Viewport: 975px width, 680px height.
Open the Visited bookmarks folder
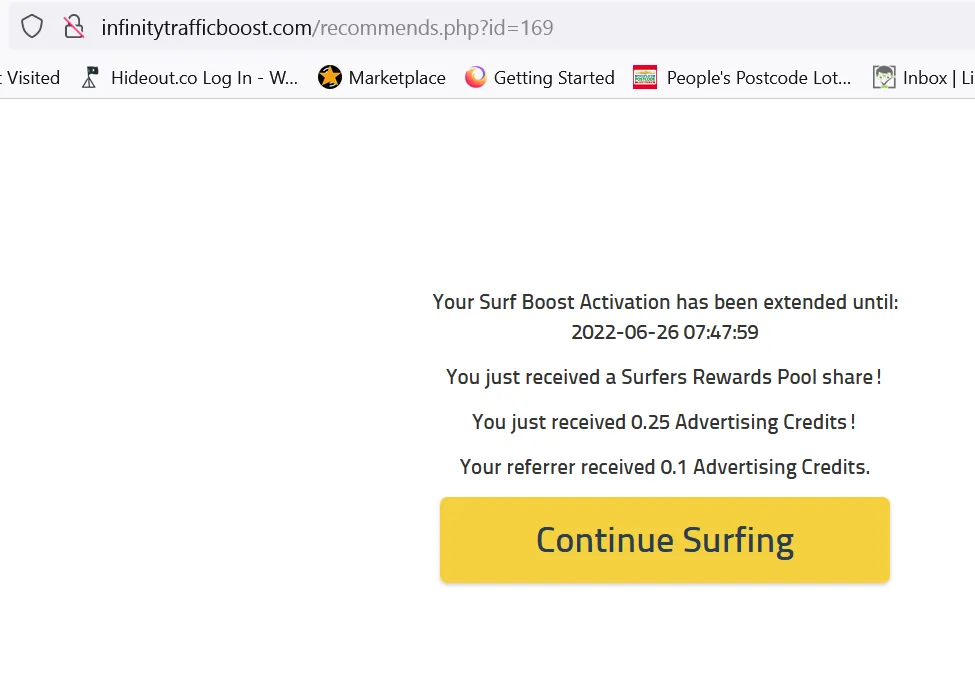point(30,78)
